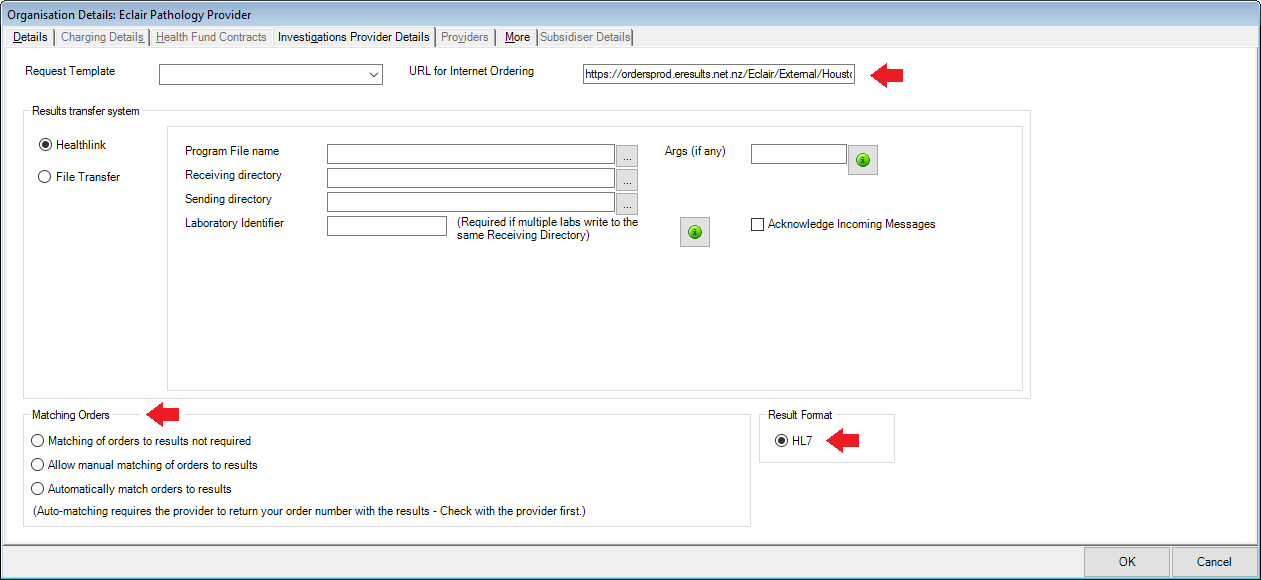Click the green info icon beside Laboratory Identifier note

coord(695,231)
